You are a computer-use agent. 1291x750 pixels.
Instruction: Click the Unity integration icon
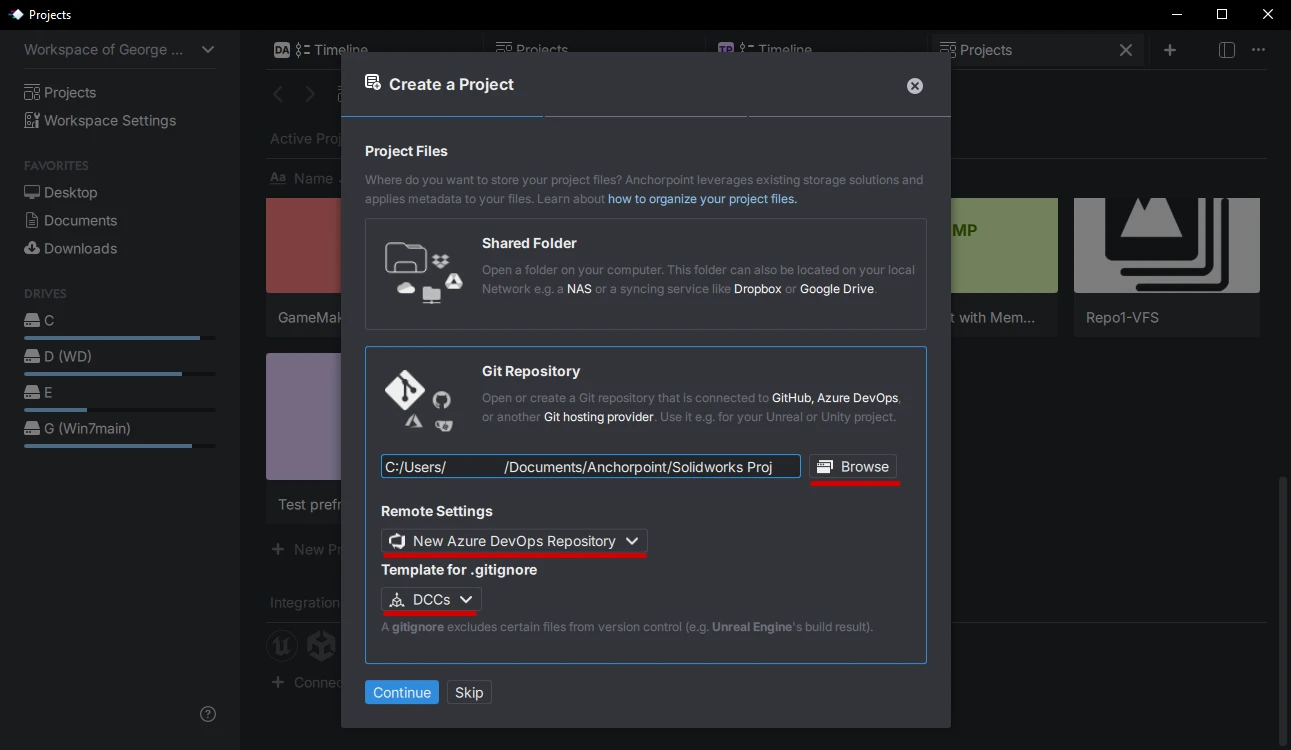point(320,646)
